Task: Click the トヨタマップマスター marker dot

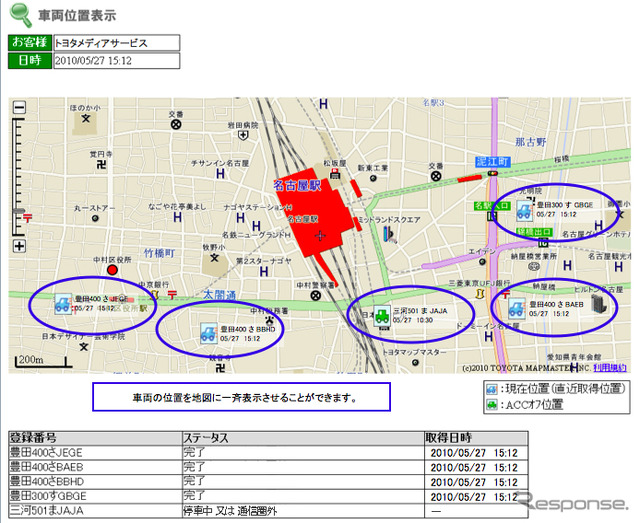Action: point(415,362)
